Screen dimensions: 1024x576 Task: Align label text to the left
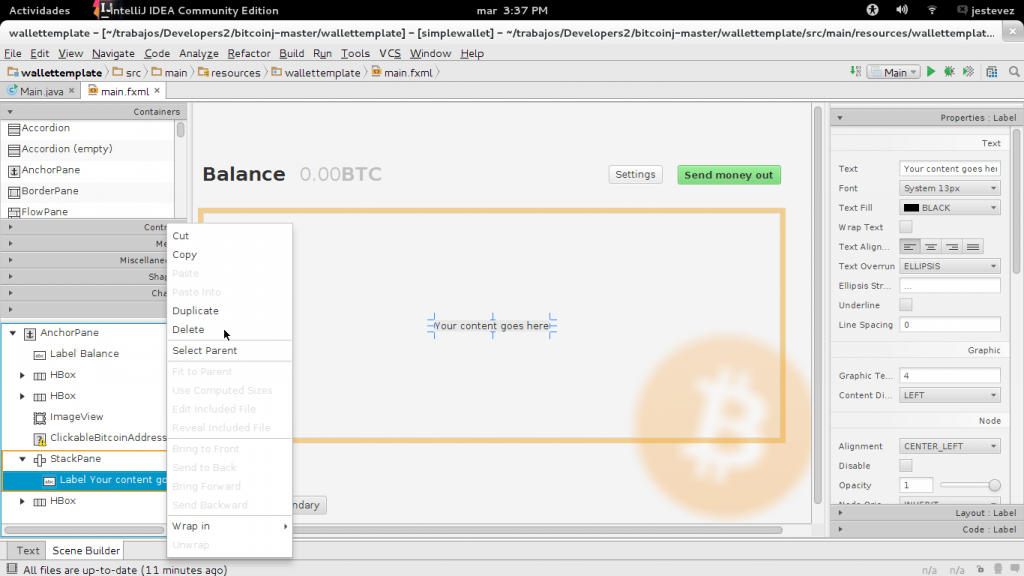(x=910, y=247)
